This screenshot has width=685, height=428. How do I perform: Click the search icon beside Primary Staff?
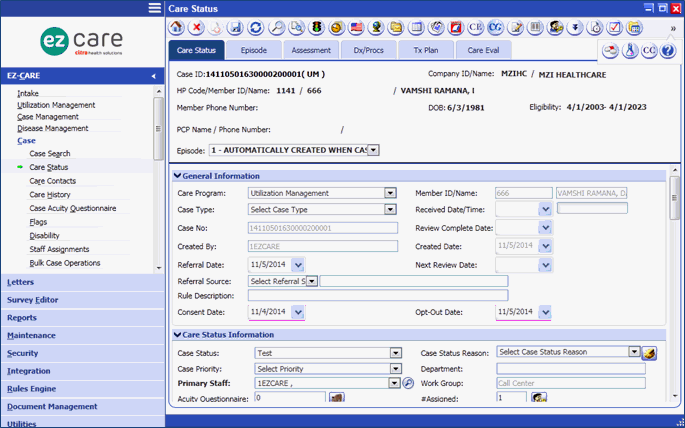(x=408, y=383)
